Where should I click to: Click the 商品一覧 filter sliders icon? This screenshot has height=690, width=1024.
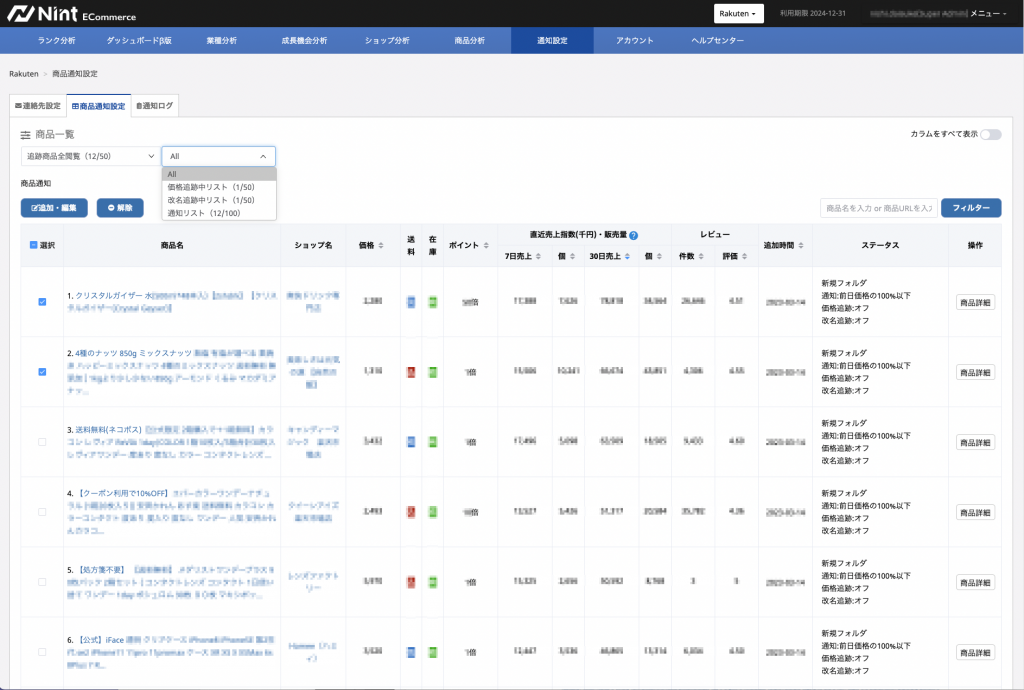[x=26, y=134]
